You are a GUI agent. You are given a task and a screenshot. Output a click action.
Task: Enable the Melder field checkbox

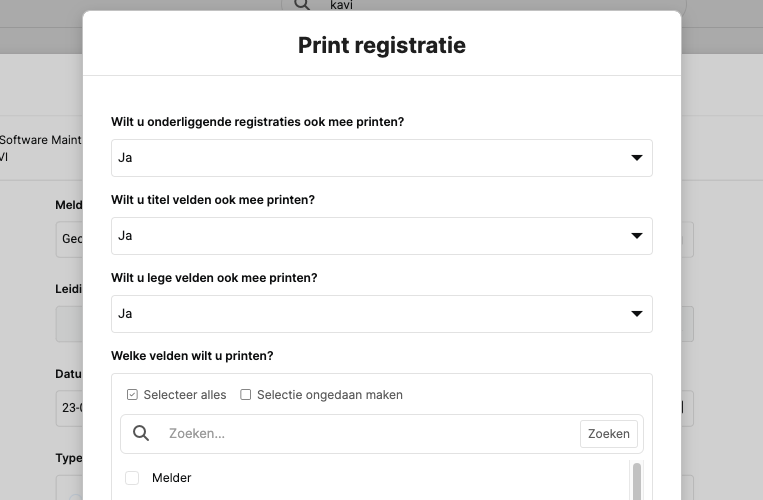132,478
